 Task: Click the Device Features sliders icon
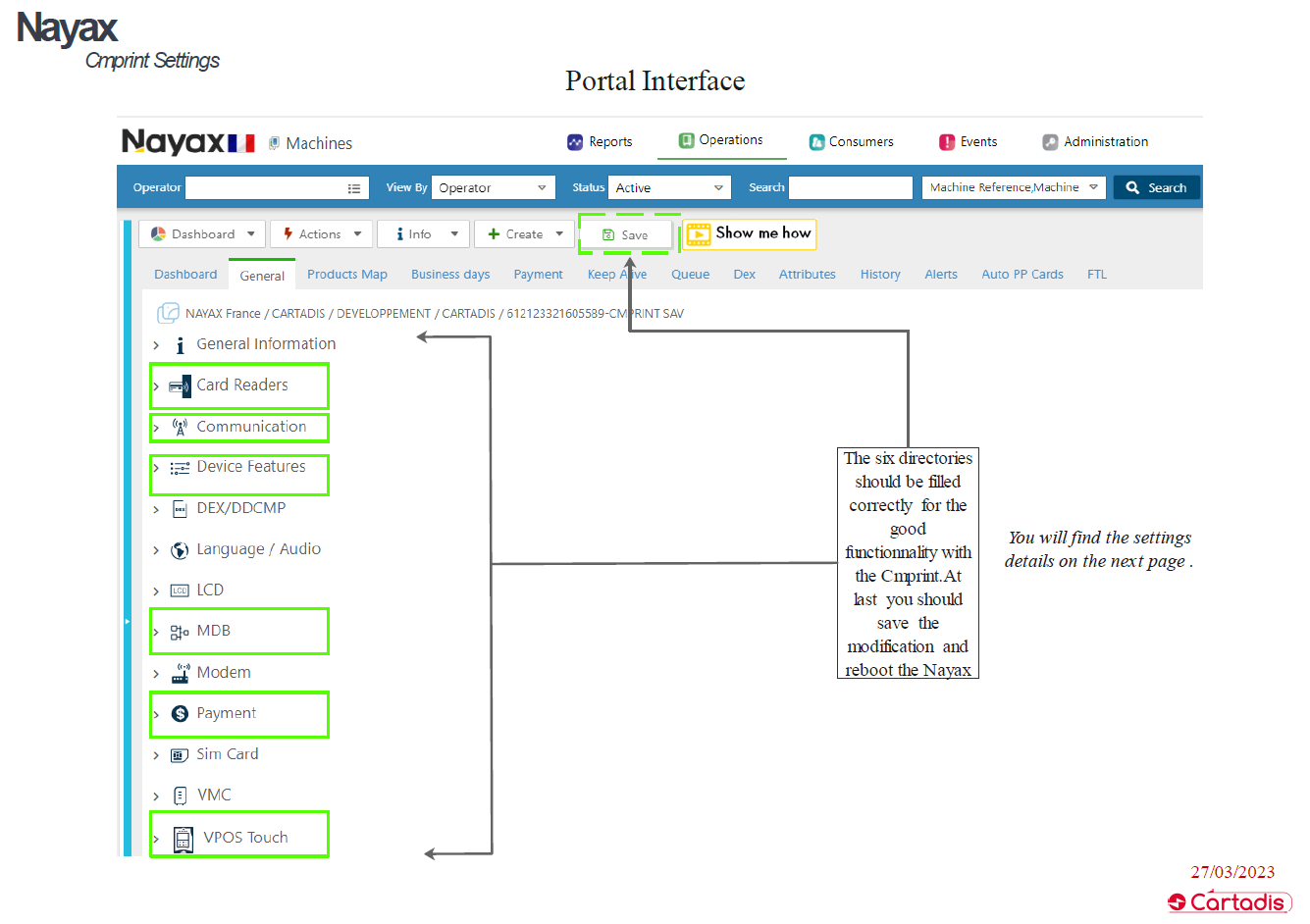point(180,468)
